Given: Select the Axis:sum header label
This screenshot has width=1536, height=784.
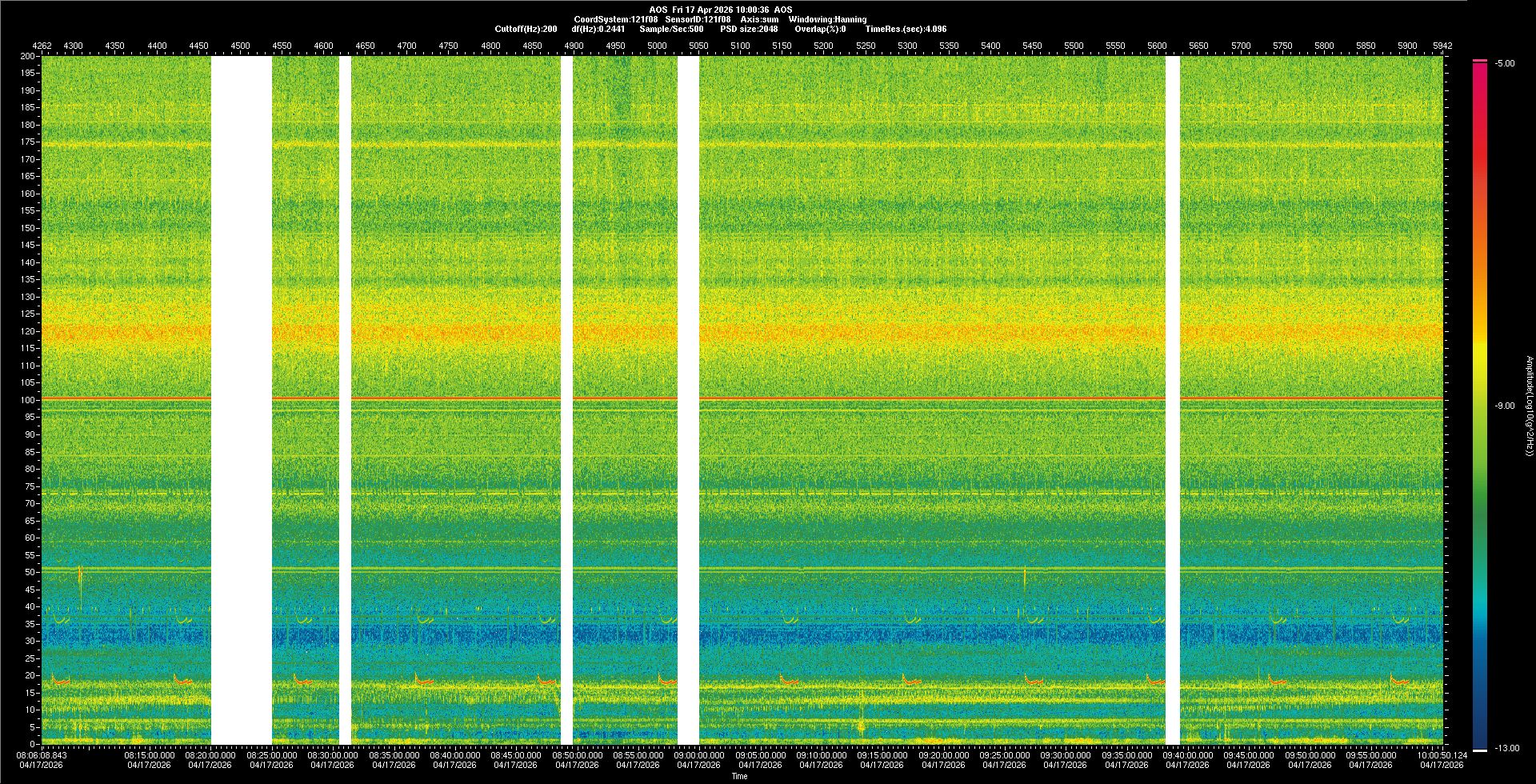Looking at the screenshot, I should click(x=759, y=19).
